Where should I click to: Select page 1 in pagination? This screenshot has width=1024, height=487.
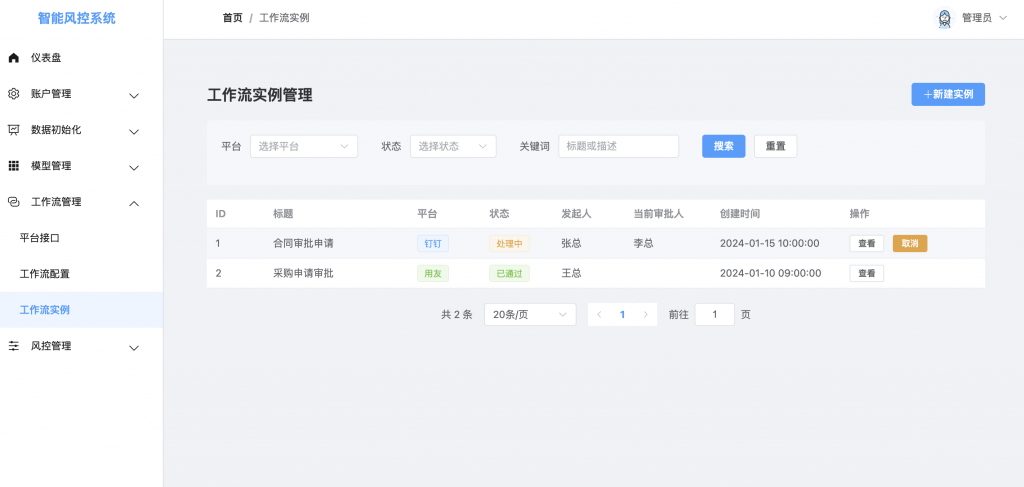pyautogui.click(x=622, y=315)
